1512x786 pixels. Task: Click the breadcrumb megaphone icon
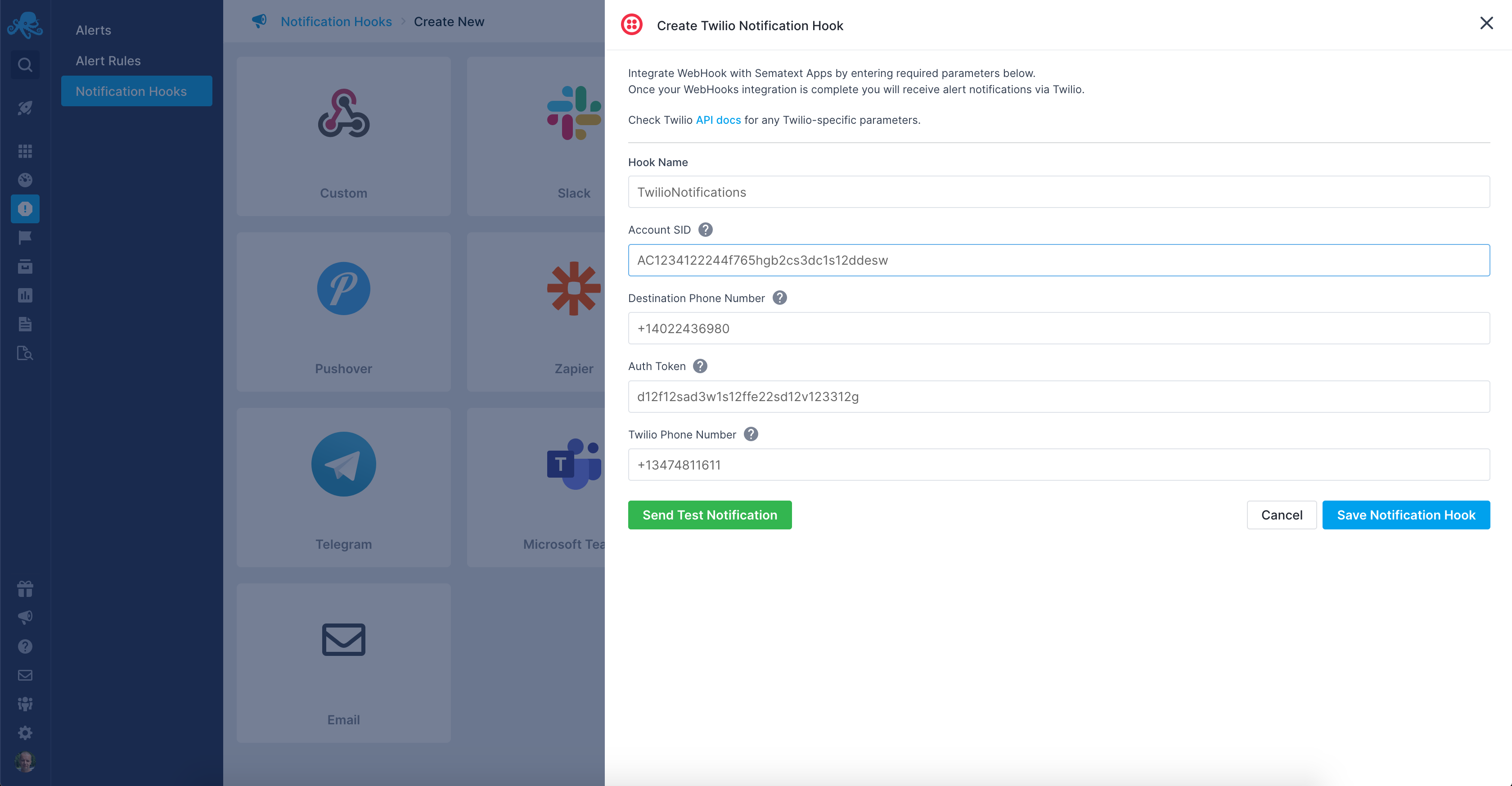tap(259, 21)
